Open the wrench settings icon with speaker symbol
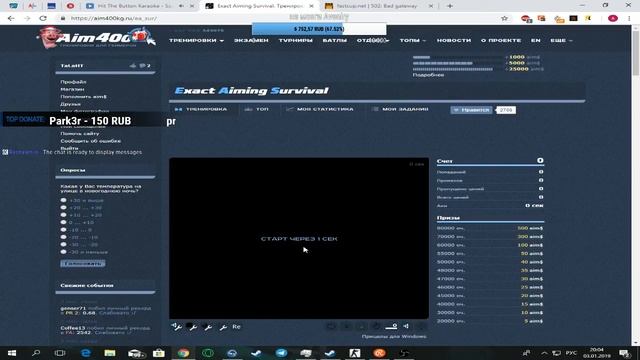This screenshot has height=360, width=640. point(177,327)
